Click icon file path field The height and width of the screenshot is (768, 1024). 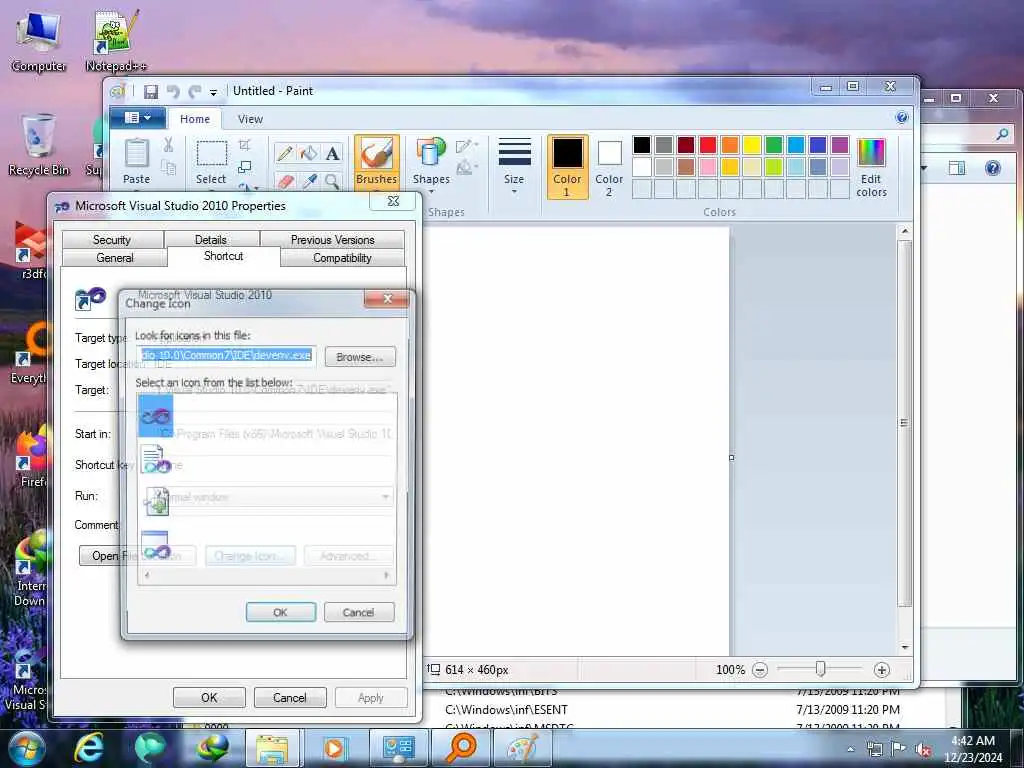(227, 355)
